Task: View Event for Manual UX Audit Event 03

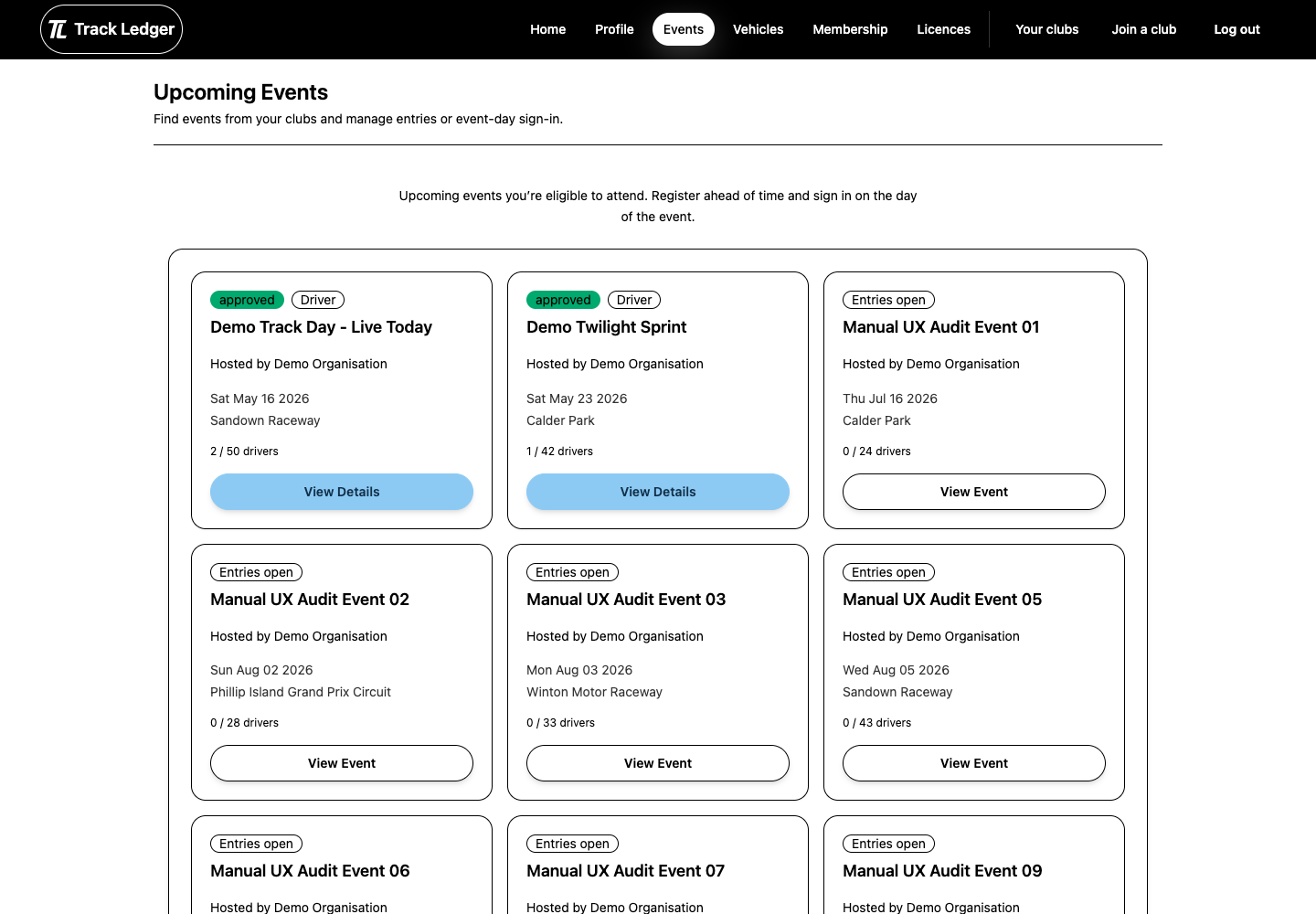Action: [x=658, y=763]
